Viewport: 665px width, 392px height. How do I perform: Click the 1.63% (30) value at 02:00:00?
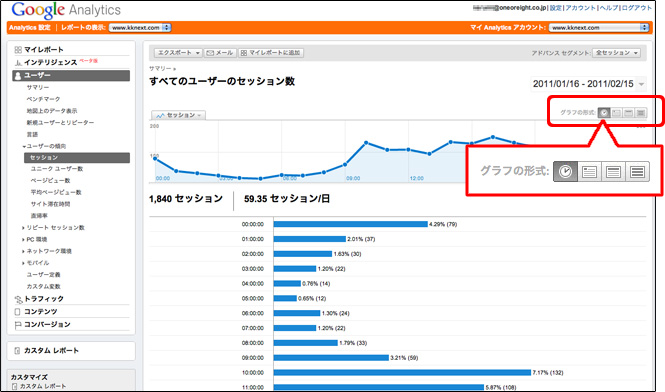click(347, 254)
